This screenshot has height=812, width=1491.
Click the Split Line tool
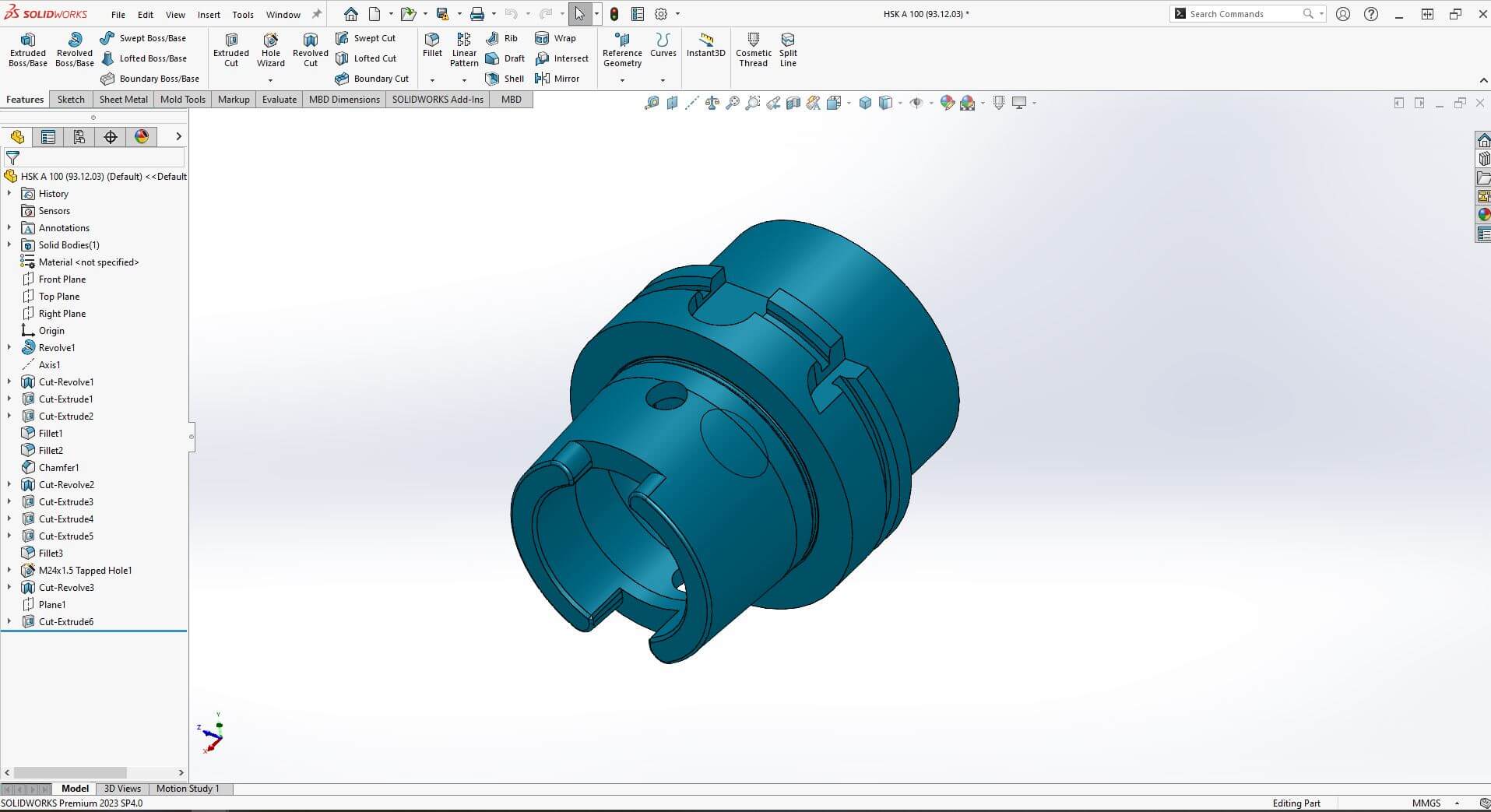[x=788, y=50]
